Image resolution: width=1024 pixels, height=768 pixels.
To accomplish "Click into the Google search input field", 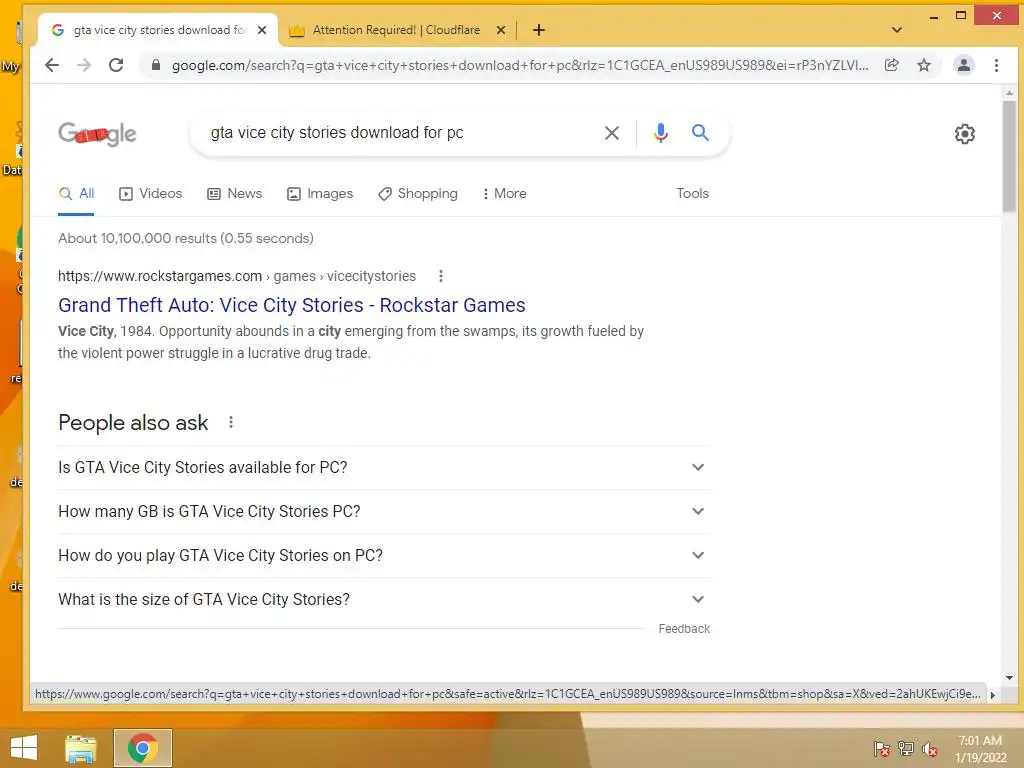I will pos(398,133).
